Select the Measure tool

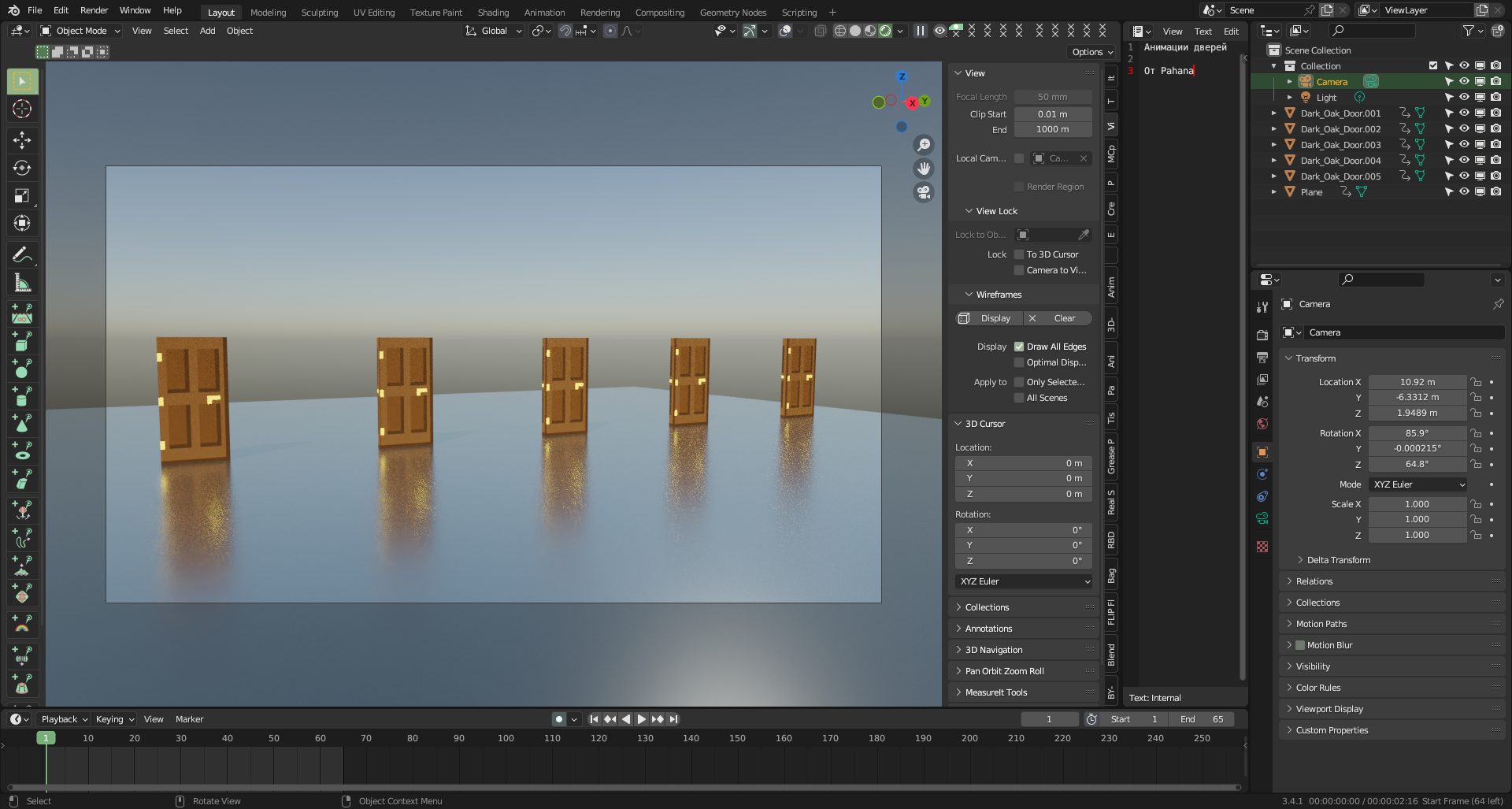22,282
